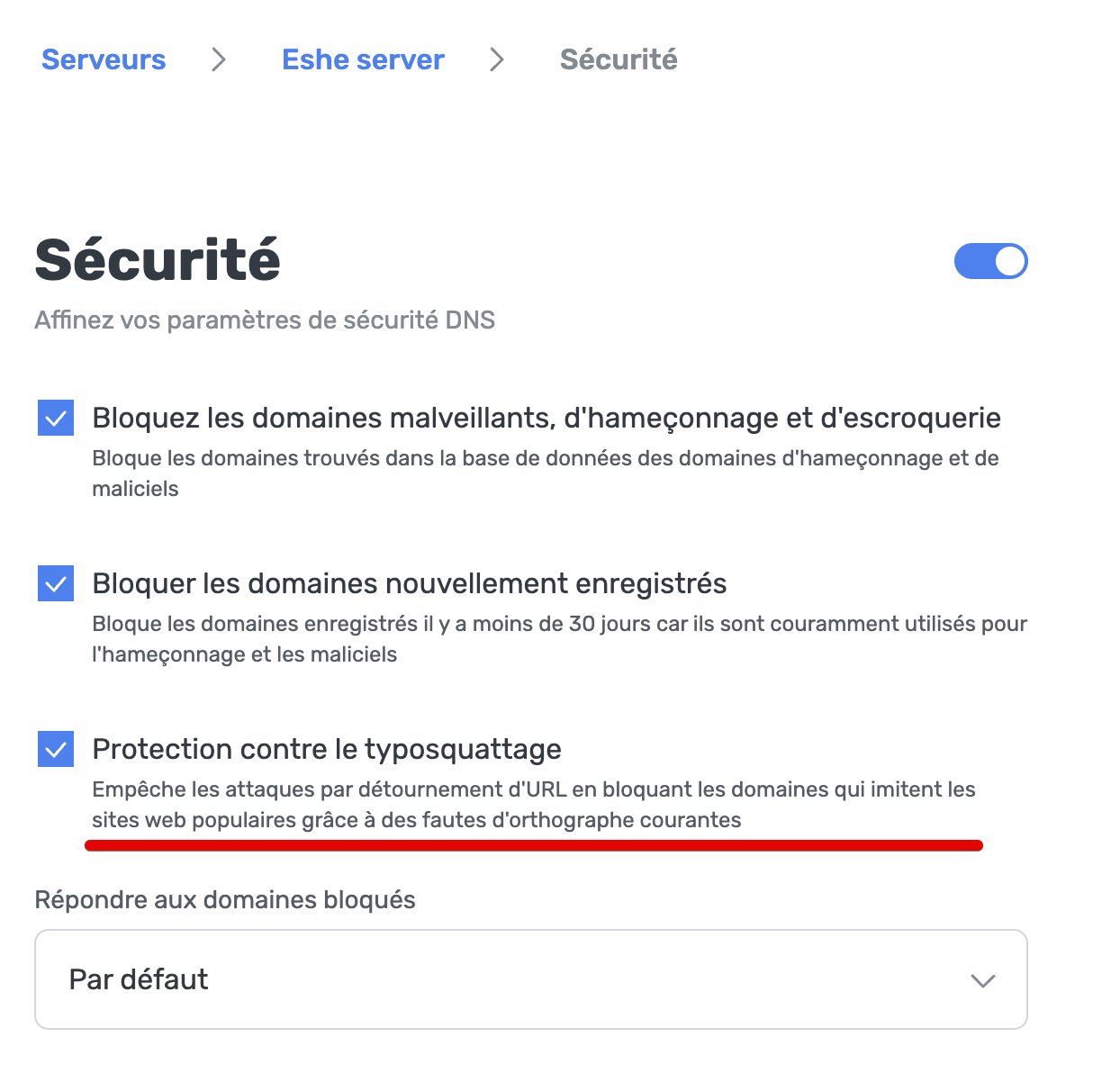The image size is (1120, 1082).
Task: Open Eshe server from the breadcrumb
Action: click(363, 59)
